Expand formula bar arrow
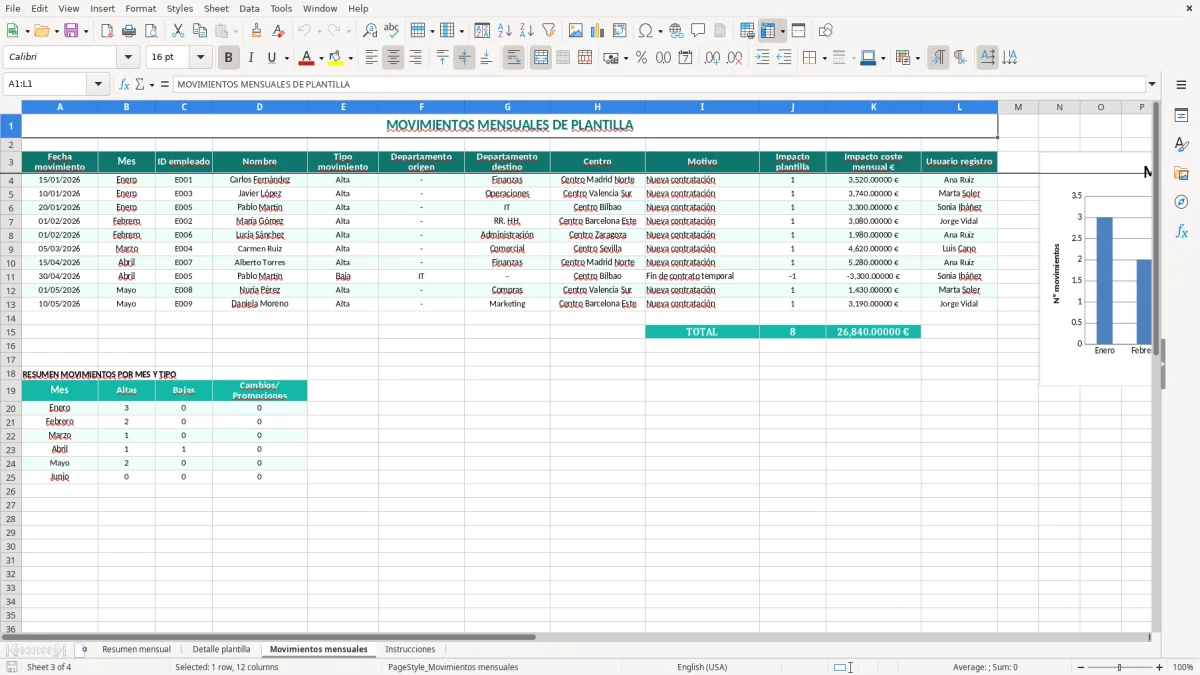Screen dimensions: 1200x675 1152,85
